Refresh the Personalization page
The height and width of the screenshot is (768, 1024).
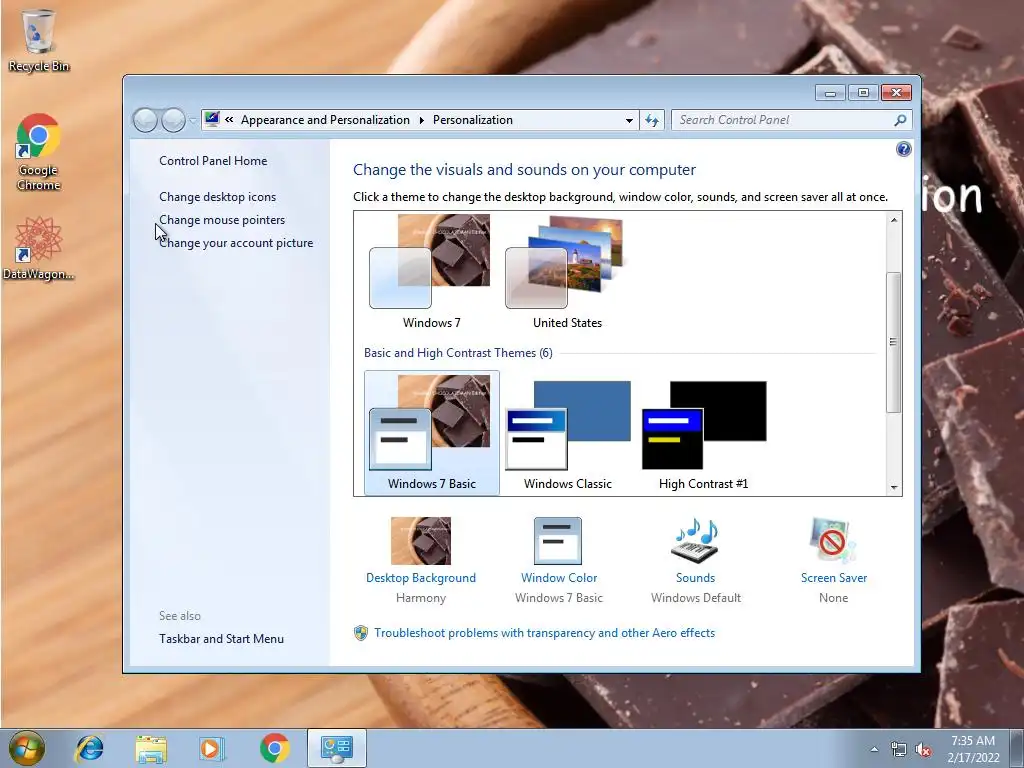652,120
